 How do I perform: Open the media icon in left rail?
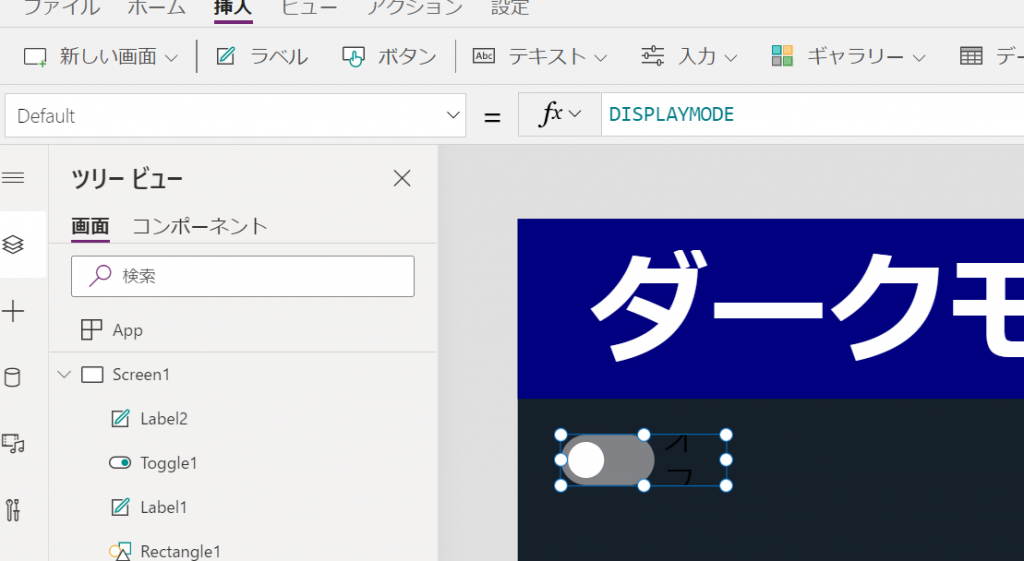[13, 443]
